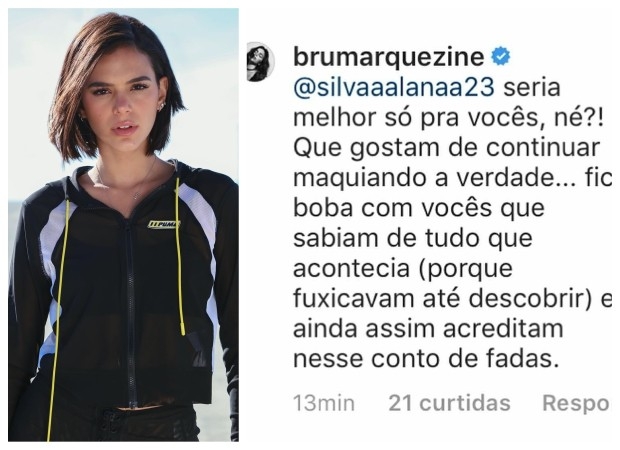Select the comment text 'nesse conto de fadas'
620x450 pixels.
pos(426,359)
